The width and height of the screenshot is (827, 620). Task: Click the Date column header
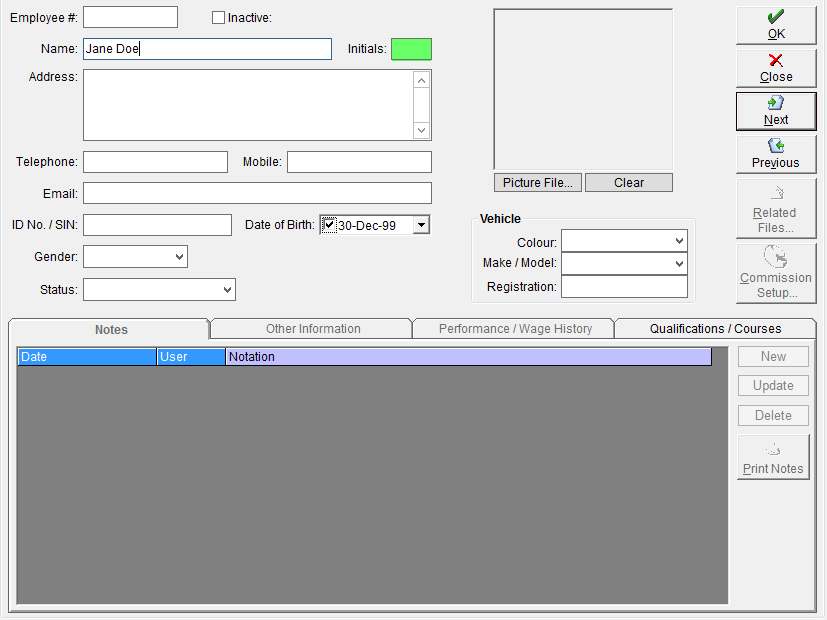[87, 356]
